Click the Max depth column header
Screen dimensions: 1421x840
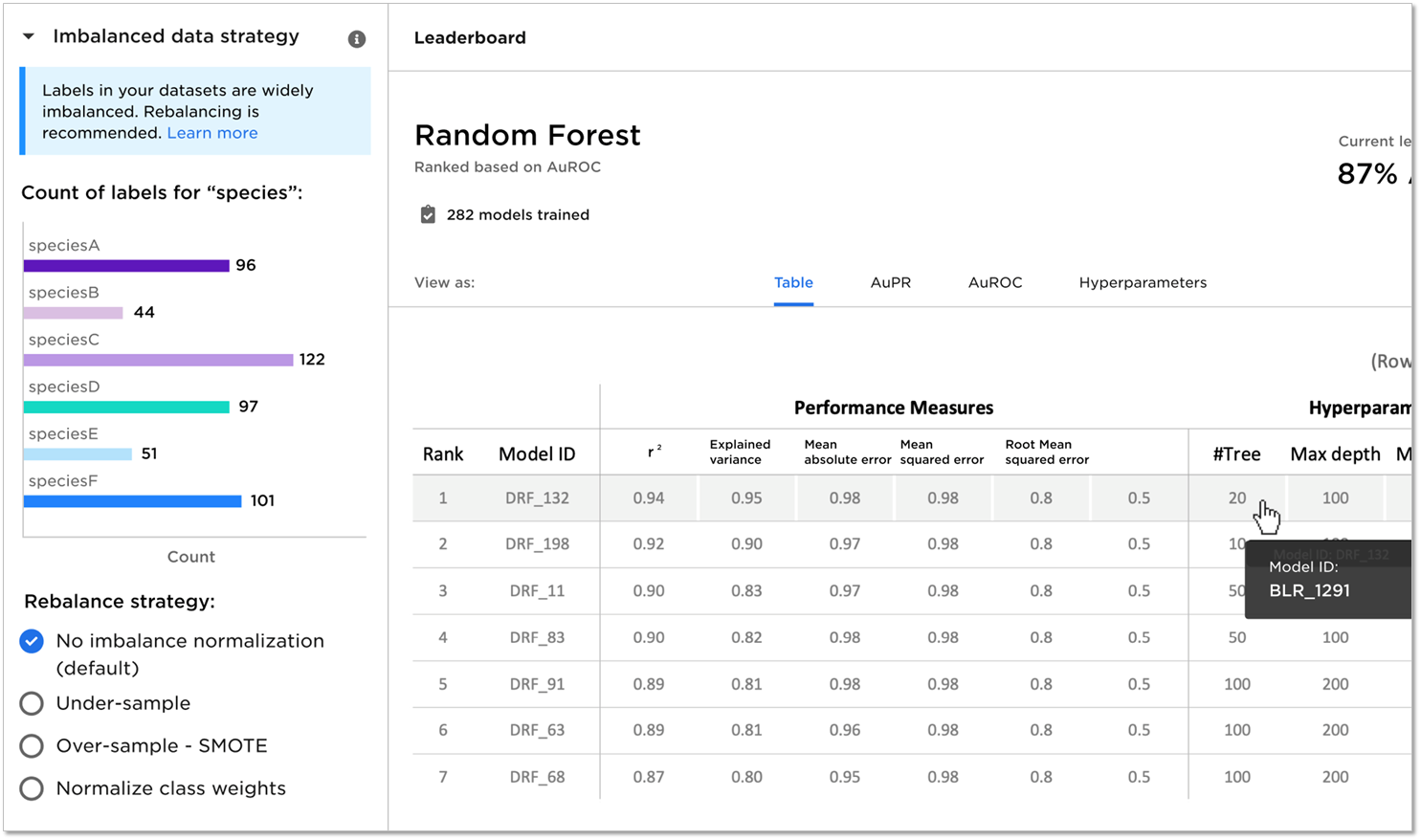[1335, 454]
